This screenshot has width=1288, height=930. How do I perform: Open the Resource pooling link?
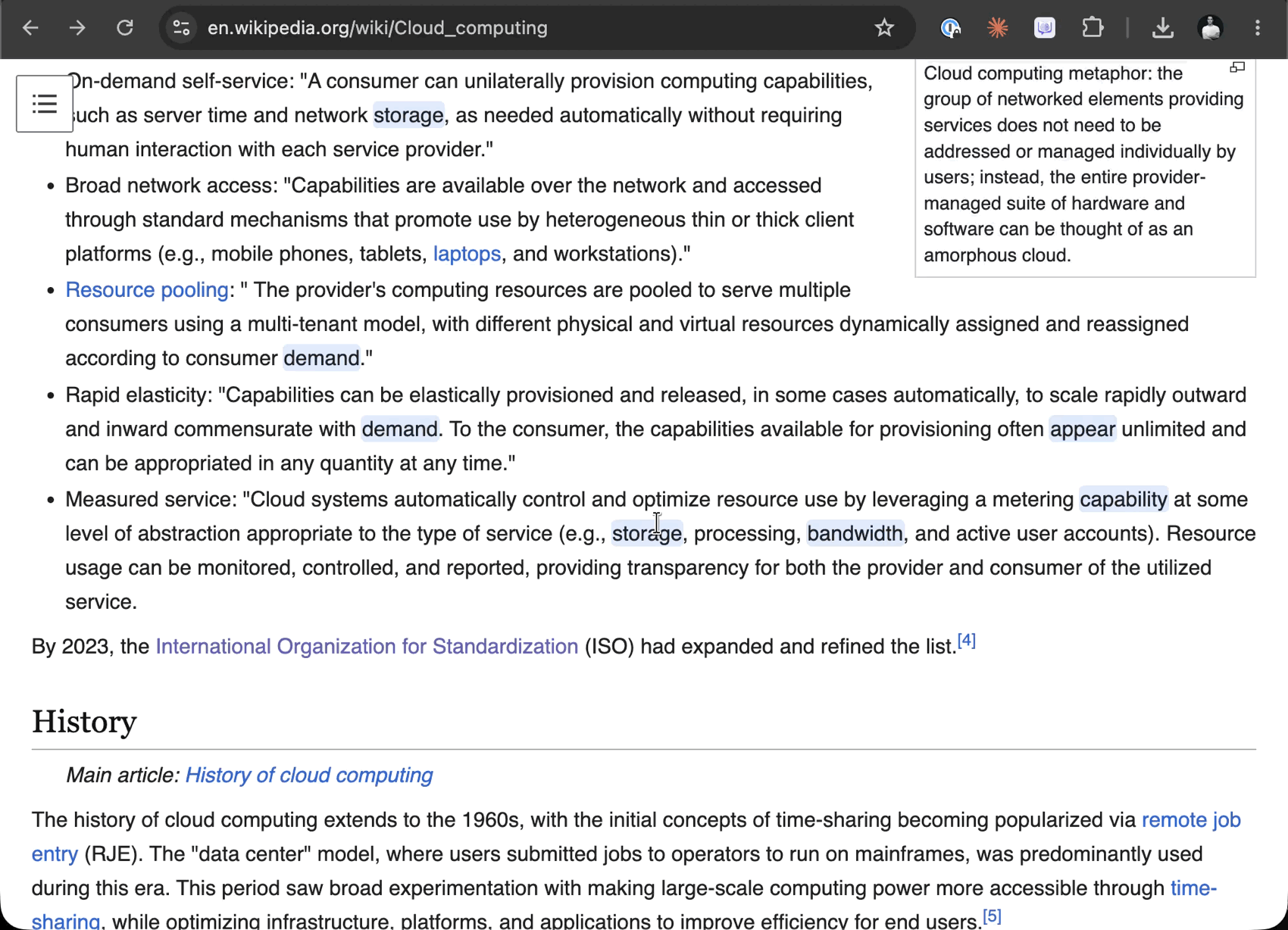pyautogui.click(x=147, y=290)
